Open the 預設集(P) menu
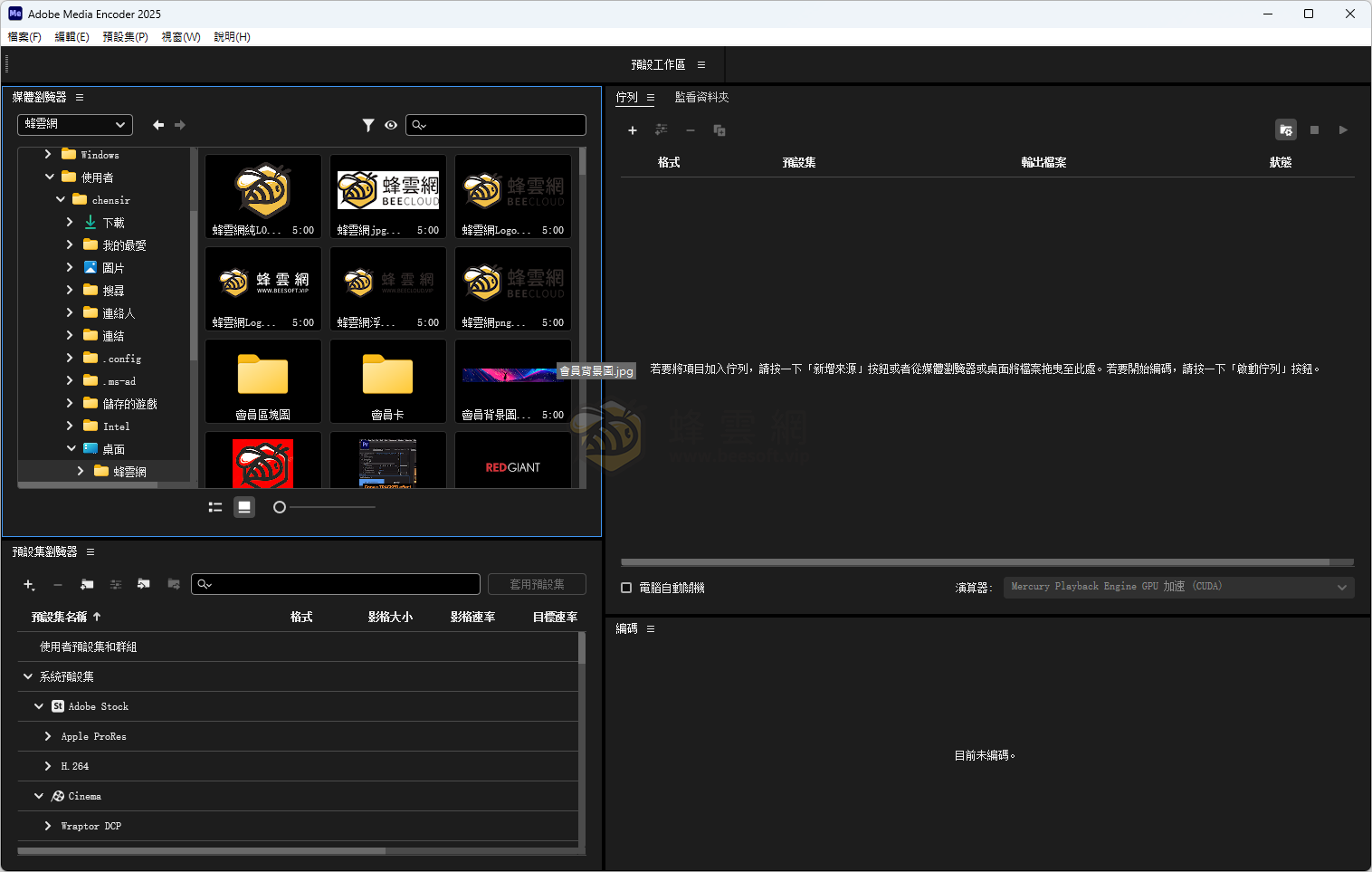 pyautogui.click(x=126, y=37)
